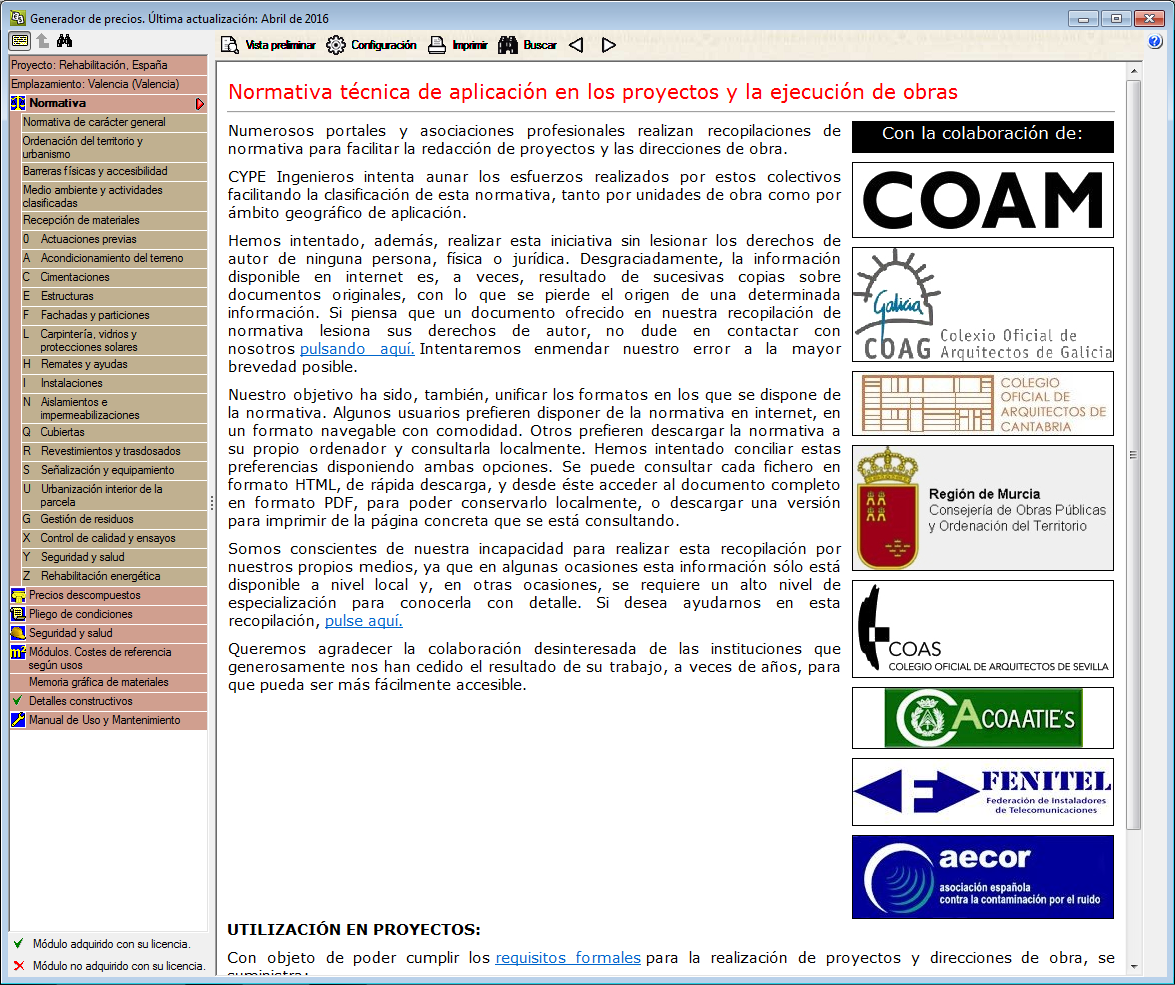Screen dimensions: 1175x985
Task: Select chapter U Urbanización interior de la parcela
Action: (x=115, y=495)
